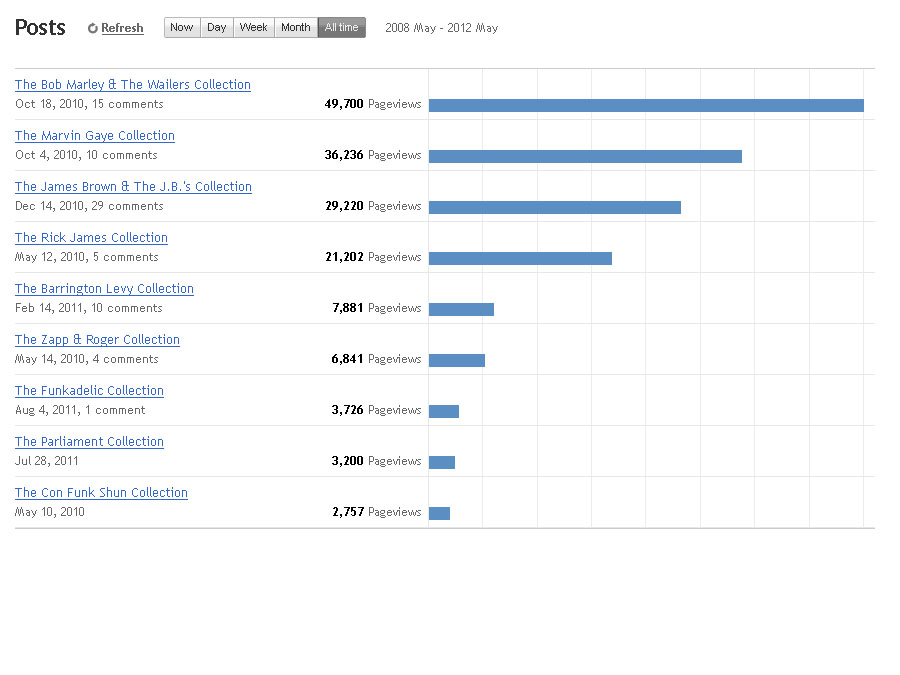Open The Bob Marley & The Wailers Collection post
The image size is (900, 675).
point(133,84)
